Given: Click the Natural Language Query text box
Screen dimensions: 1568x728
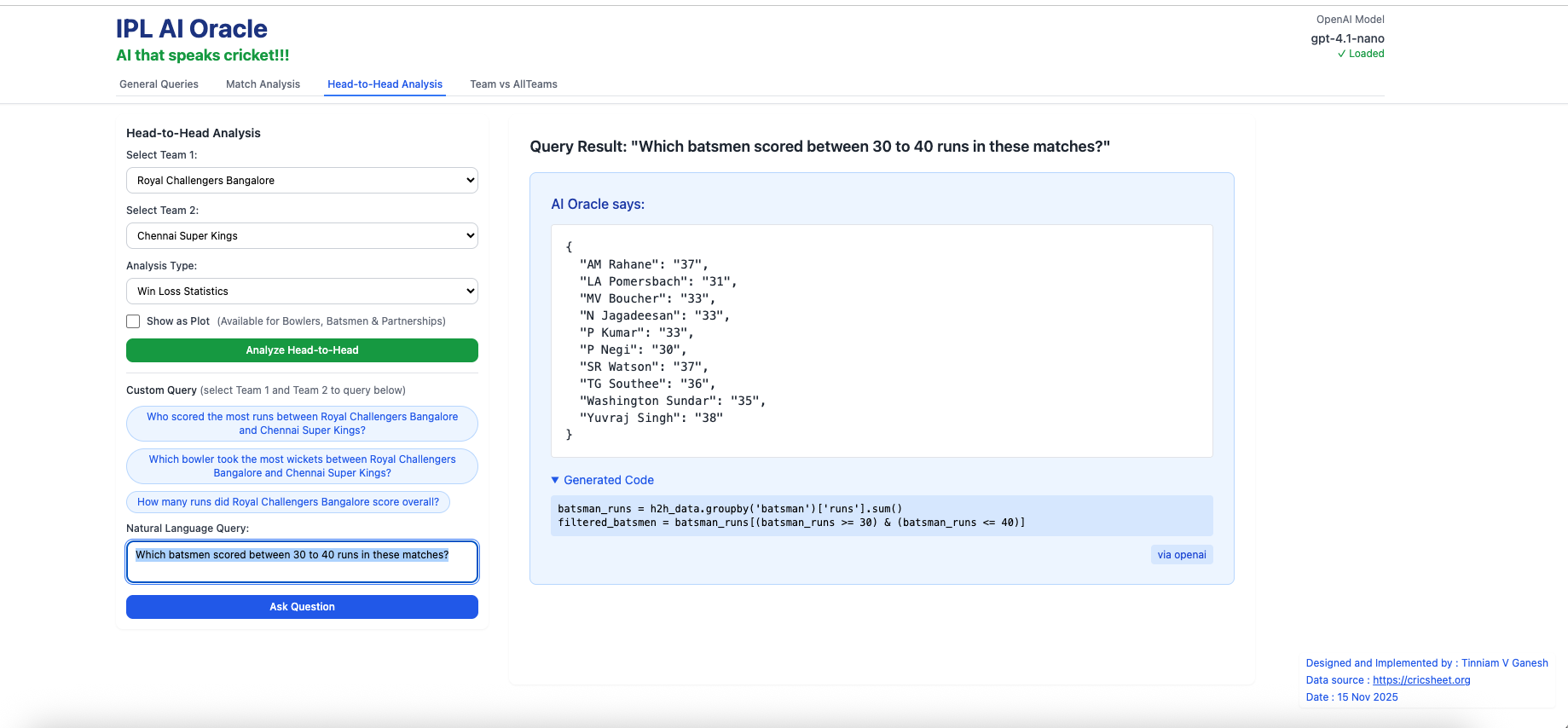Looking at the screenshot, I should [x=302, y=562].
